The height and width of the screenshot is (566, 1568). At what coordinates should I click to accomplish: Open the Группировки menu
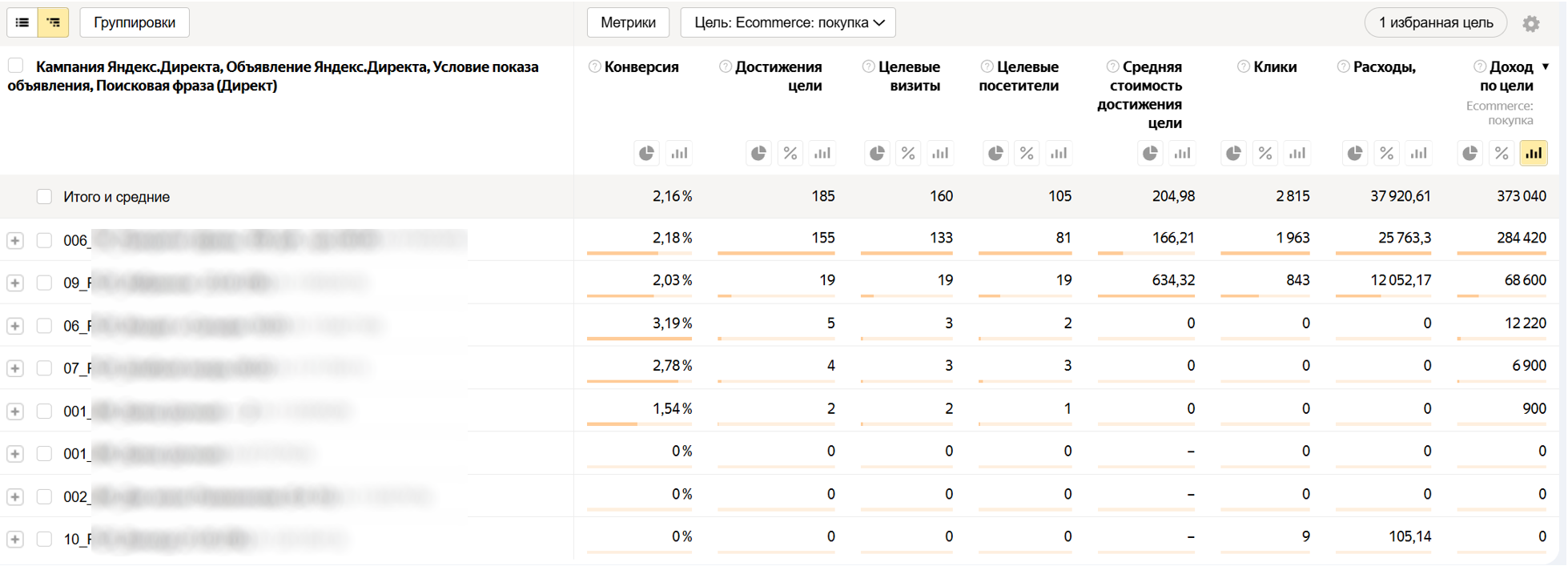[x=135, y=22]
